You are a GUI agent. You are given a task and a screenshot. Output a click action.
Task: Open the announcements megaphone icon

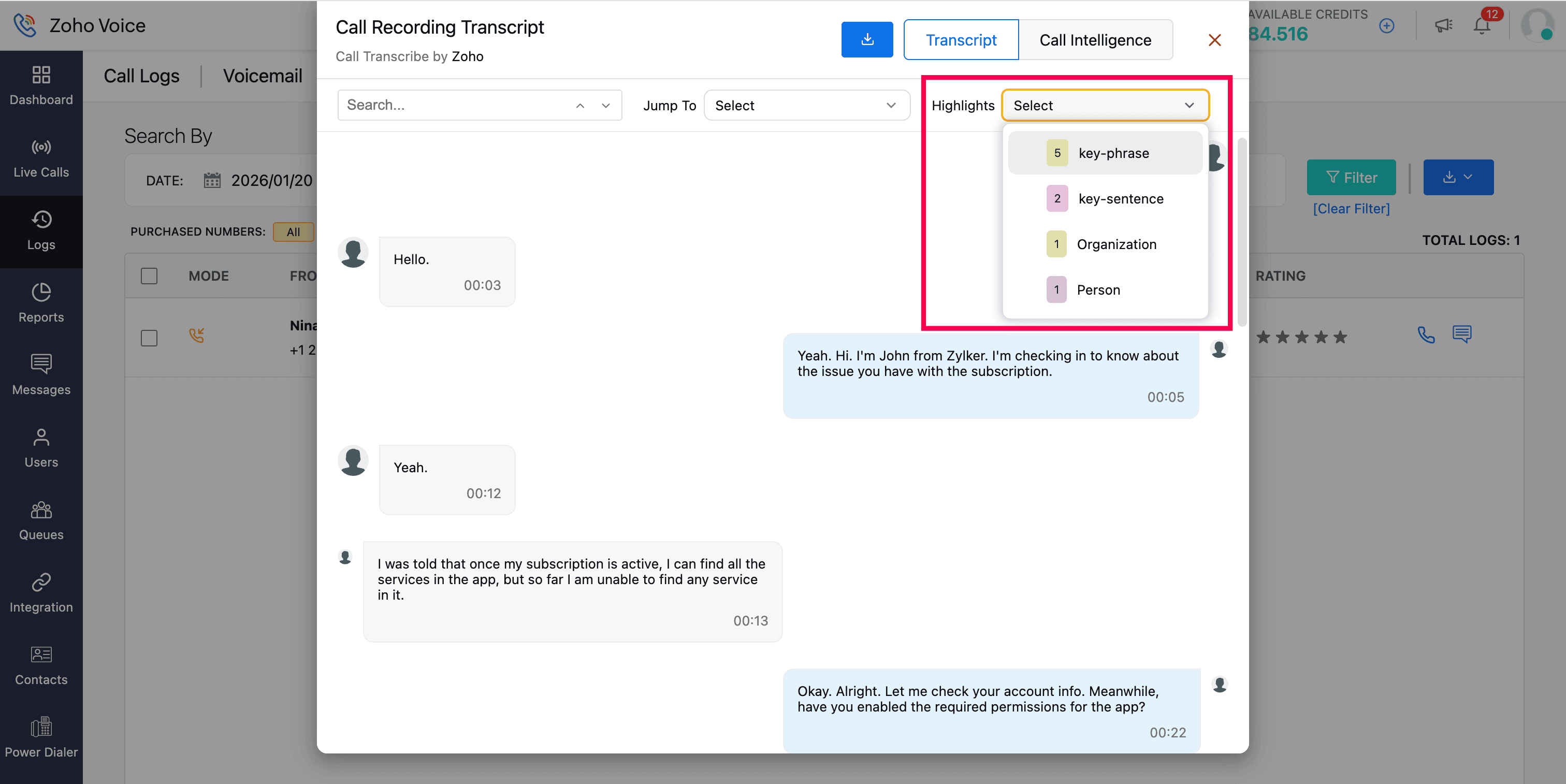click(x=1443, y=25)
